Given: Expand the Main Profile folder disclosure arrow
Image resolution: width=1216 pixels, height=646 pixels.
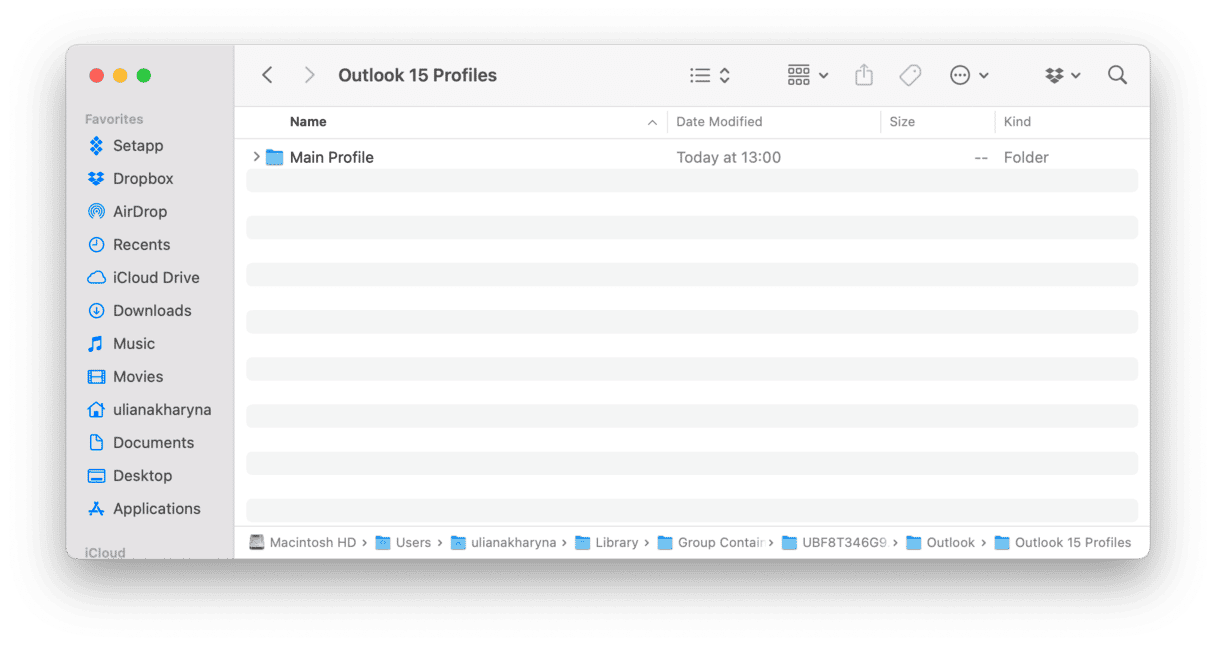Looking at the screenshot, I should pyautogui.click(x=256, y=157).
